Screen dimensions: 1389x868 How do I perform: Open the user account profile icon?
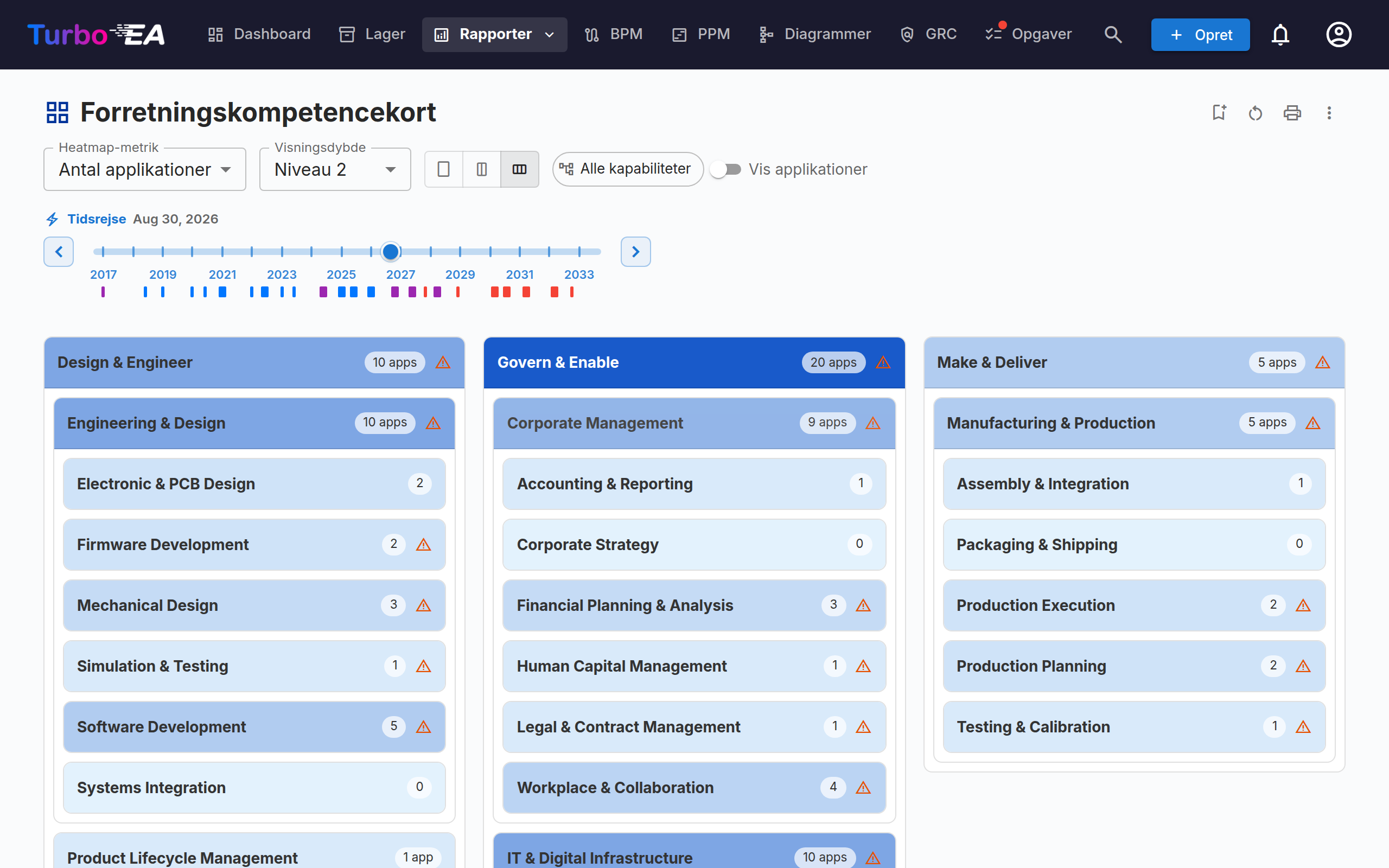(x=1339, y=34)
